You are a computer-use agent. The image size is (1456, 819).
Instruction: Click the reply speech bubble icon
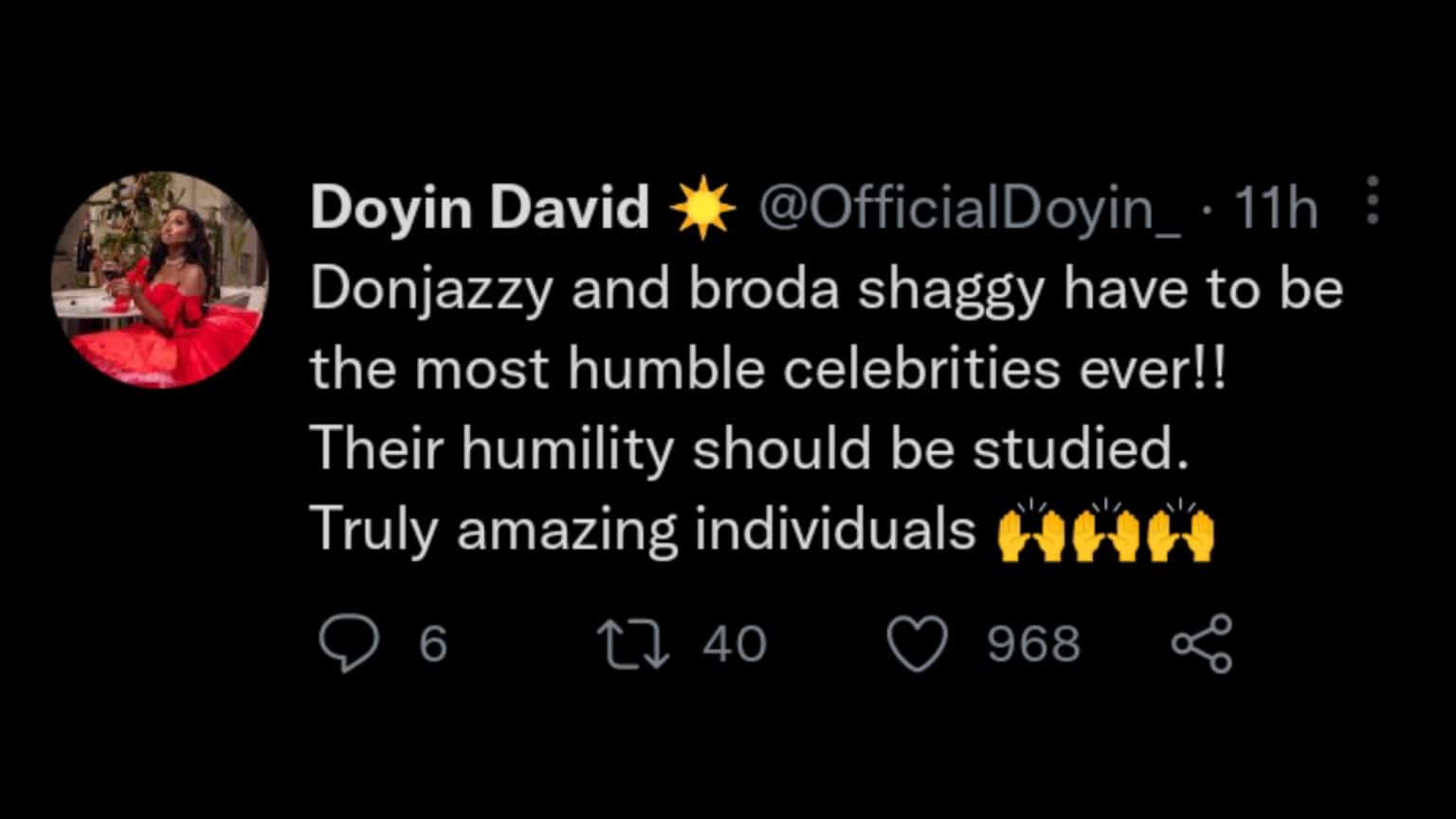[349, 644]
